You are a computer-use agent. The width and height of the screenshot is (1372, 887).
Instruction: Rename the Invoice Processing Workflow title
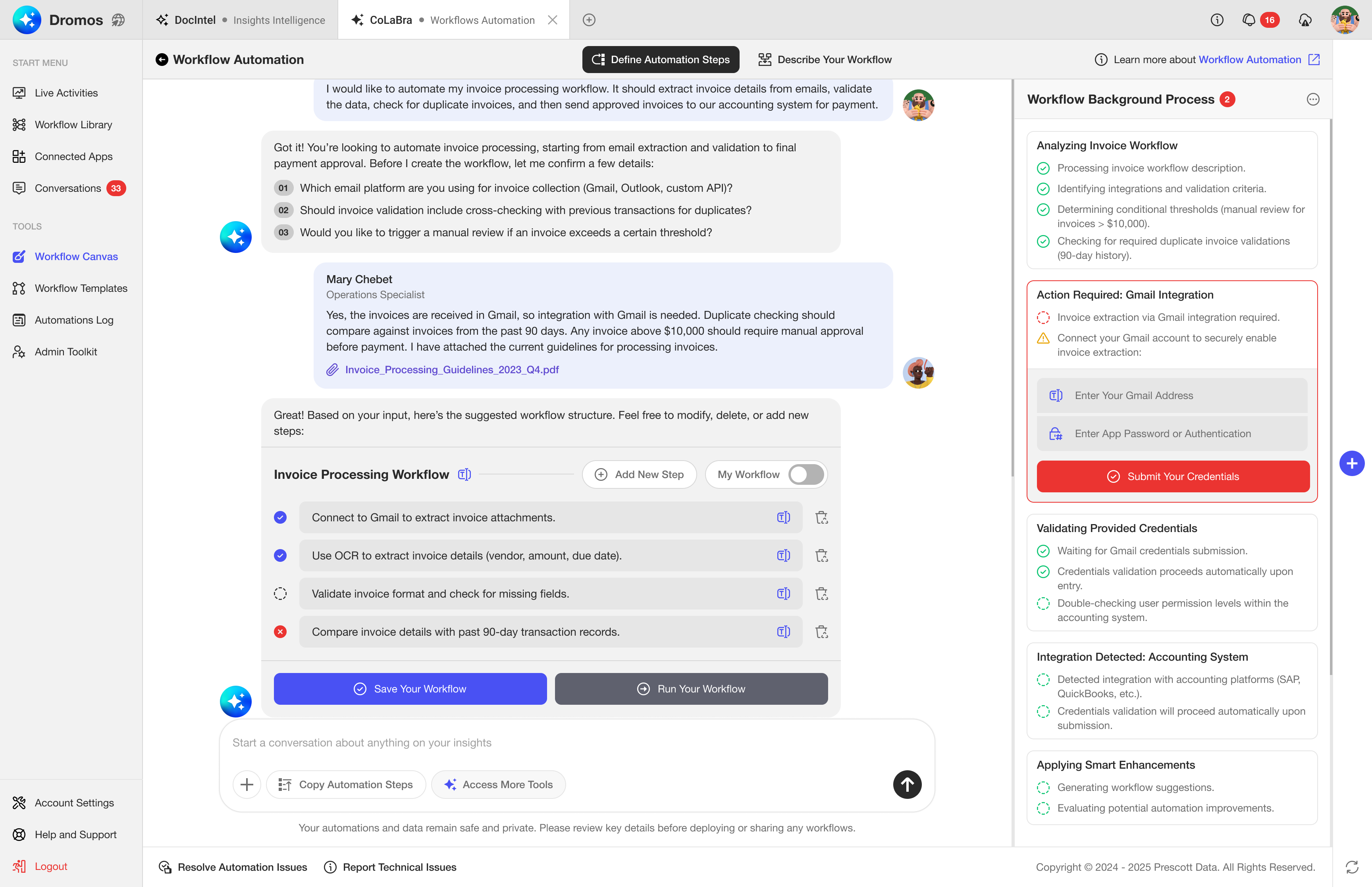[x=464, y=474]
